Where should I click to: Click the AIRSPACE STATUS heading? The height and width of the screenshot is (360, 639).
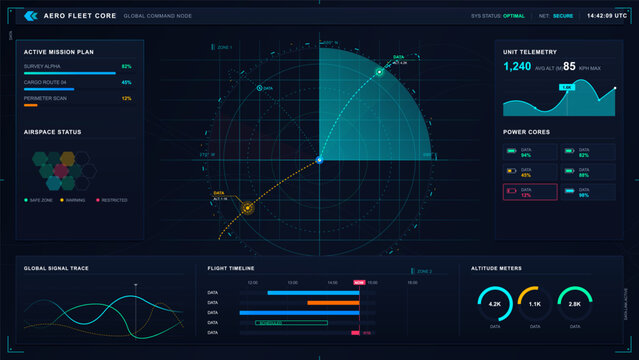53,132
